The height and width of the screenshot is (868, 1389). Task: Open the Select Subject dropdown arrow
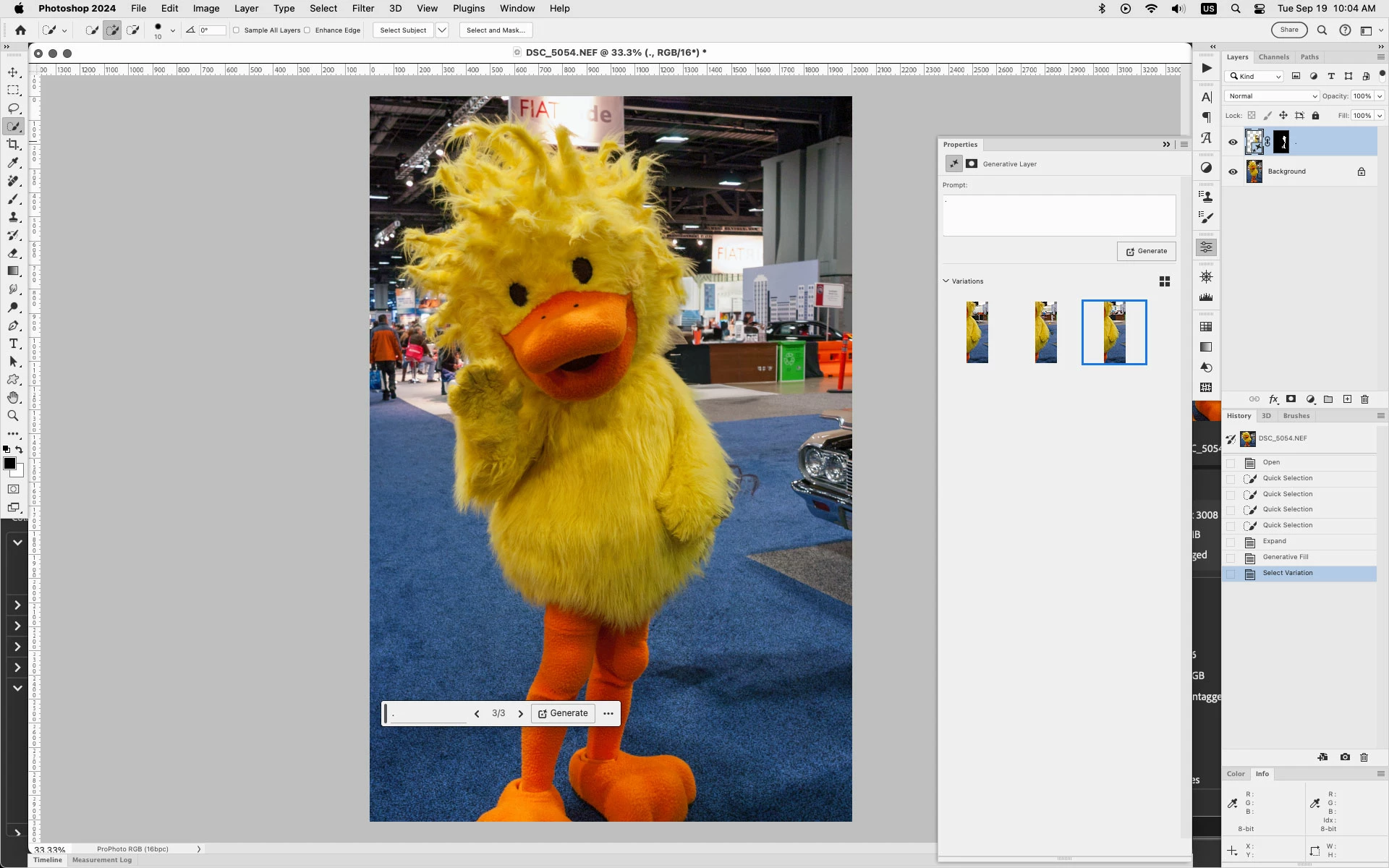[442, 30]
